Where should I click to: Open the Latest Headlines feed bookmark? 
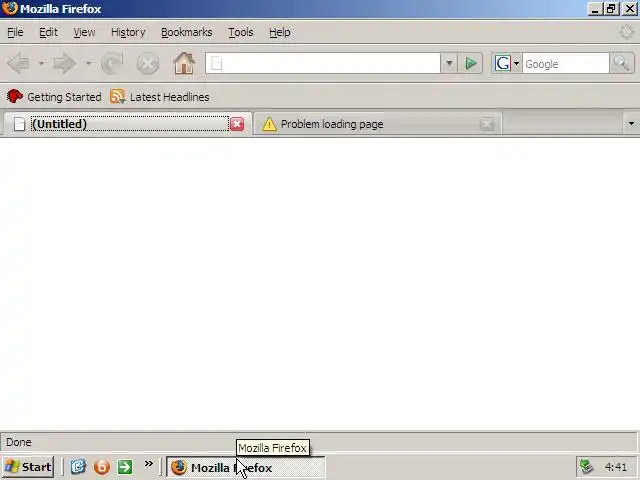point(160,97)
